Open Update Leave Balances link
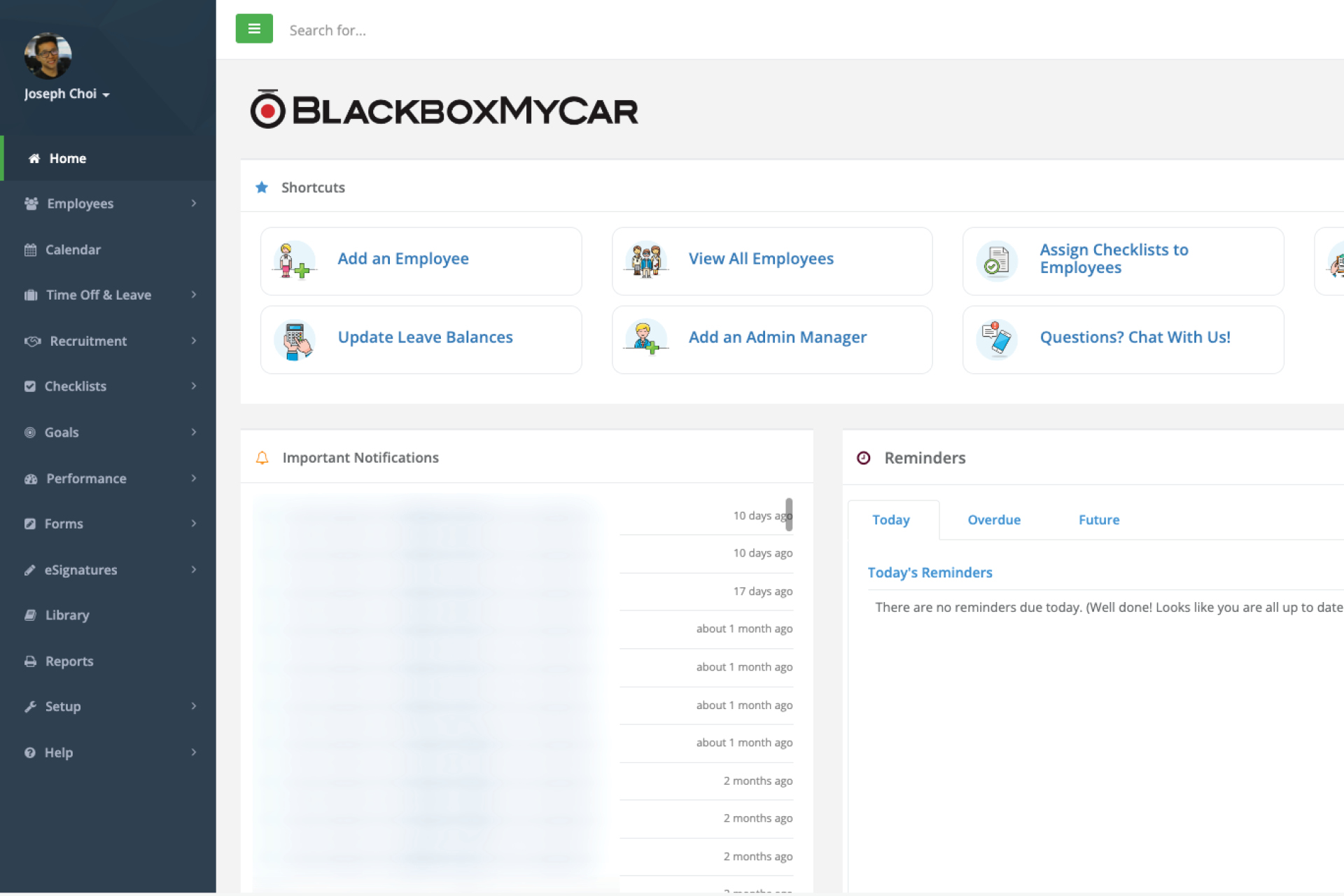 425,337
